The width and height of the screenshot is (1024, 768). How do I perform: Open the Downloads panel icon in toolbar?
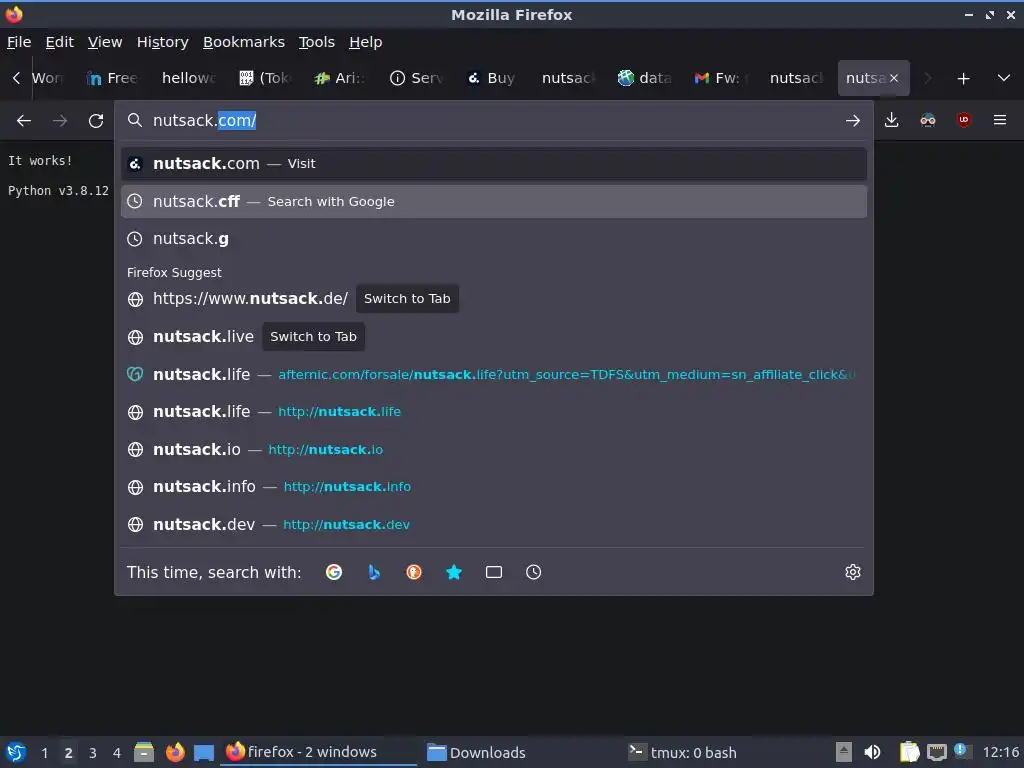891,120
